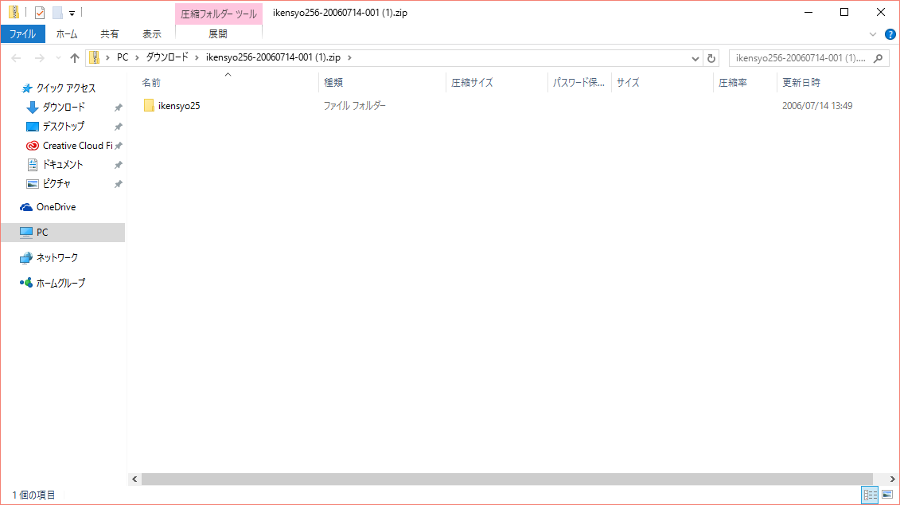Viewport: 900px width, 505px height.
Task: Select the 圧縮フォルダー ツール contextual tab
Action: pos(219,14)
